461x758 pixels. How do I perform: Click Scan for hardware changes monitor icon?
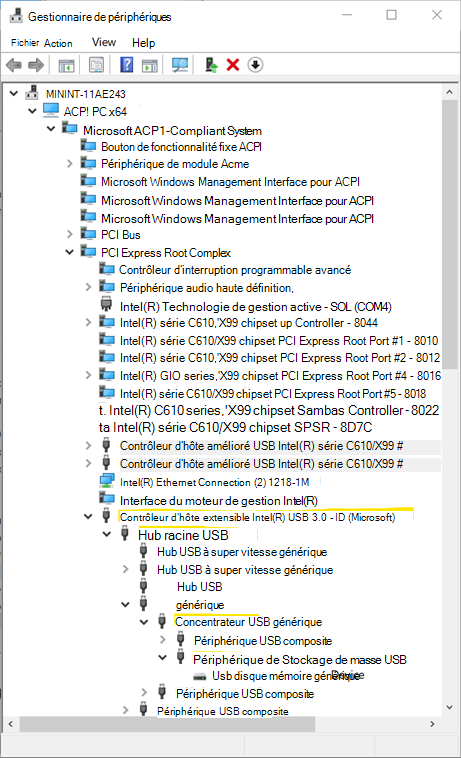pos(180,65)
